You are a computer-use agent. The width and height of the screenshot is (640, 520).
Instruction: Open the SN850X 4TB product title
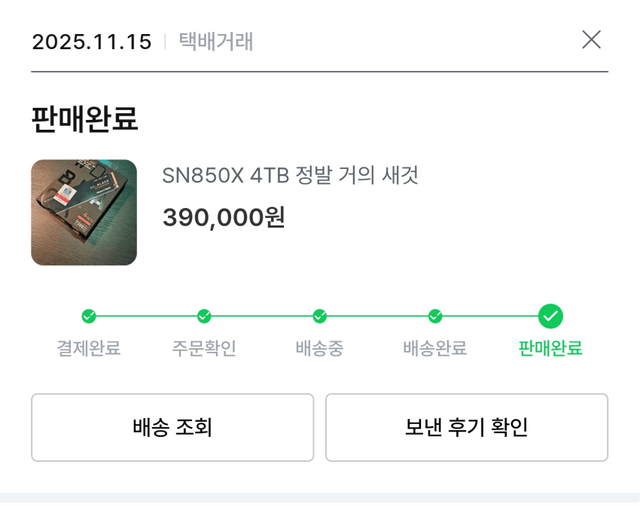[x=290, y=176]
